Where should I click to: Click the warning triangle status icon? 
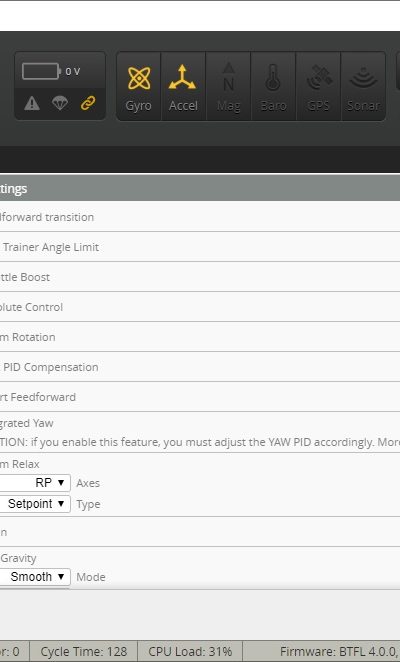click(32, 103)
